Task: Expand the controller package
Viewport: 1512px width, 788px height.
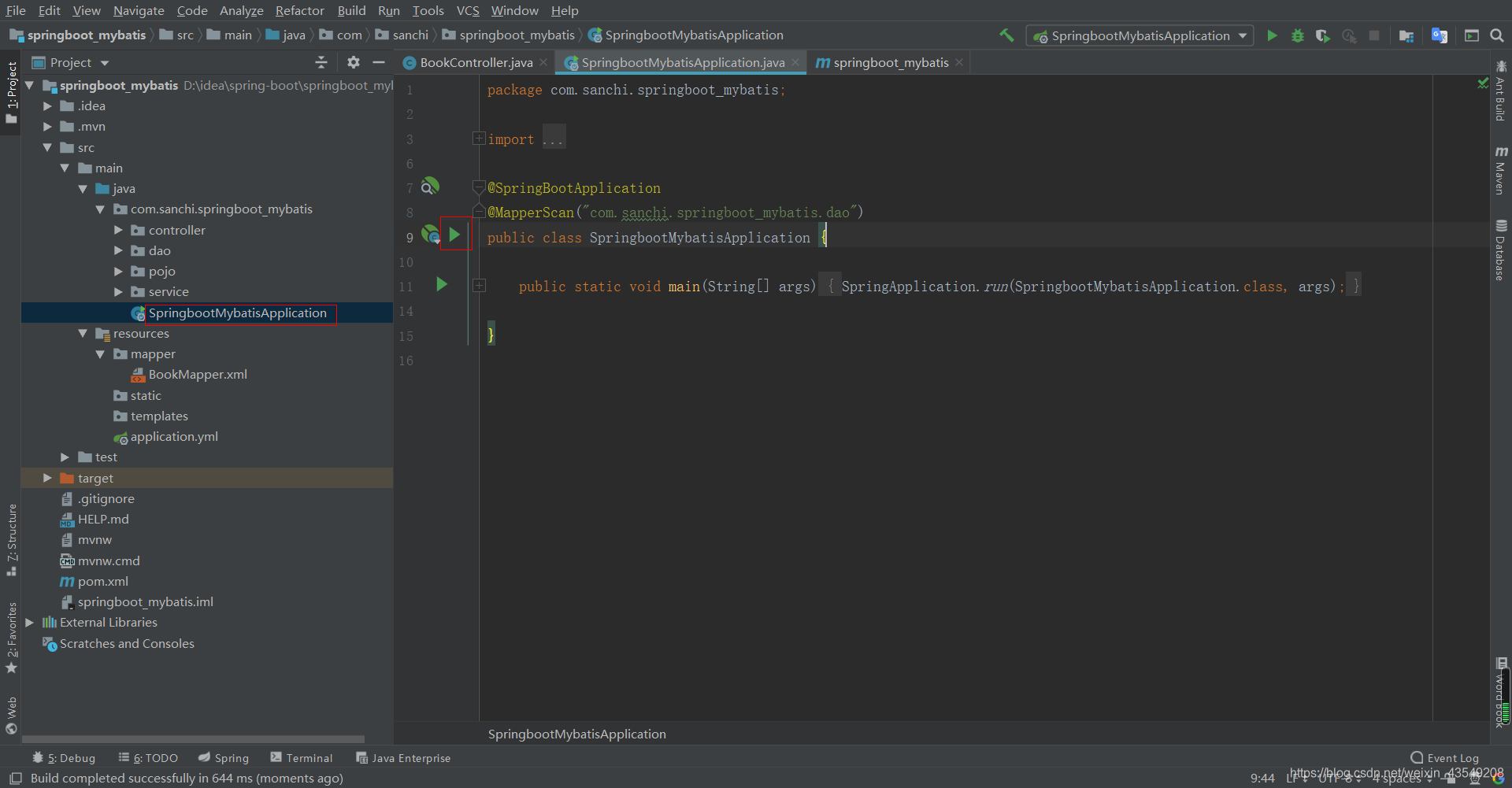Action: click(118, 231)
